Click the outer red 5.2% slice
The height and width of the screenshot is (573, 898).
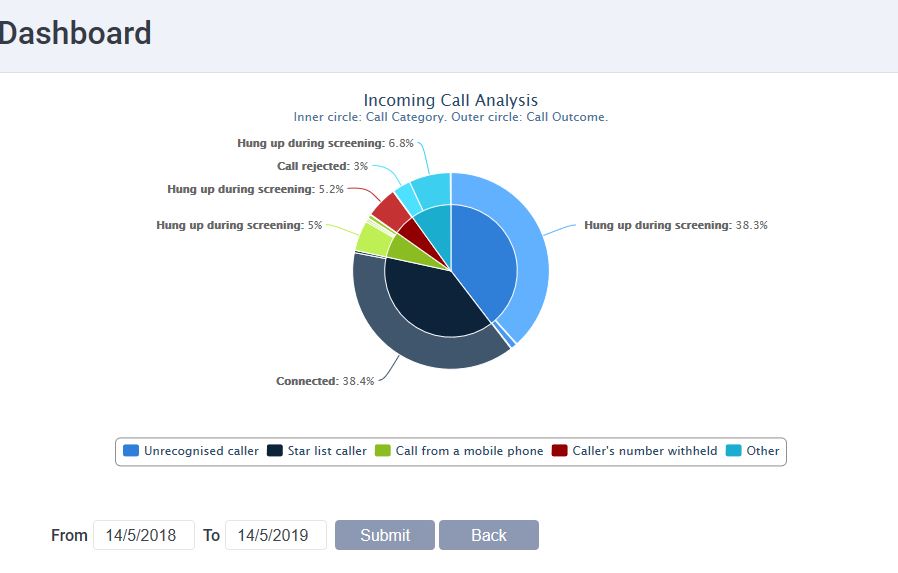click(x=389, y=211)
